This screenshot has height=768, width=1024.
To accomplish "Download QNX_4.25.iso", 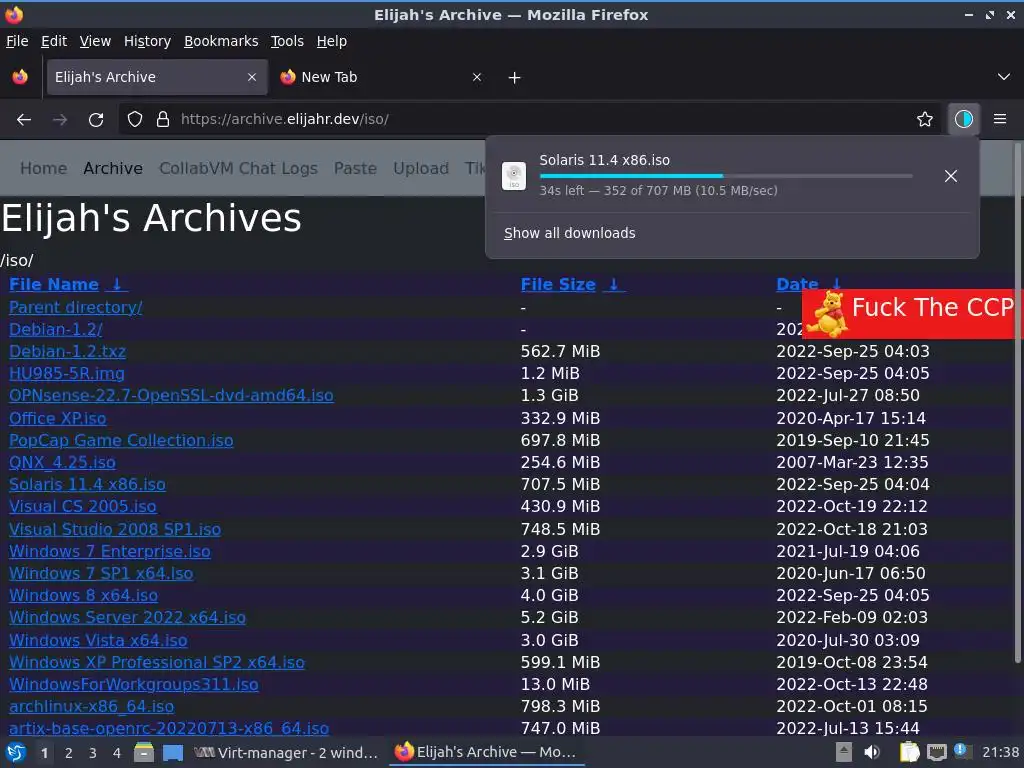I will pos(62,462).
